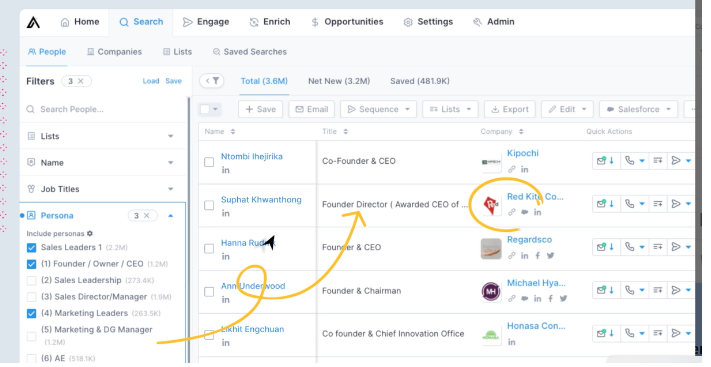Click the send sequence icon for Hanna's row
The image size is (711, 367).
[676, 247]
